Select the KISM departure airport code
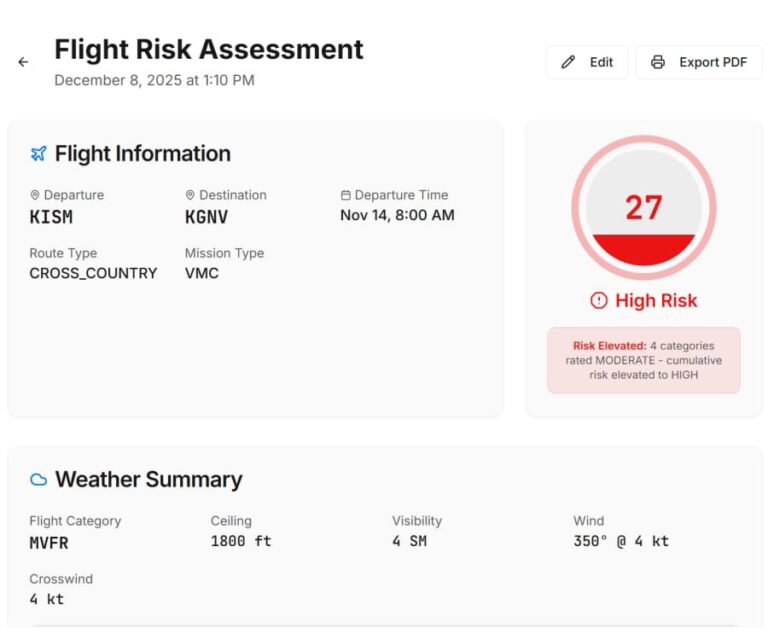 [51, 216]
